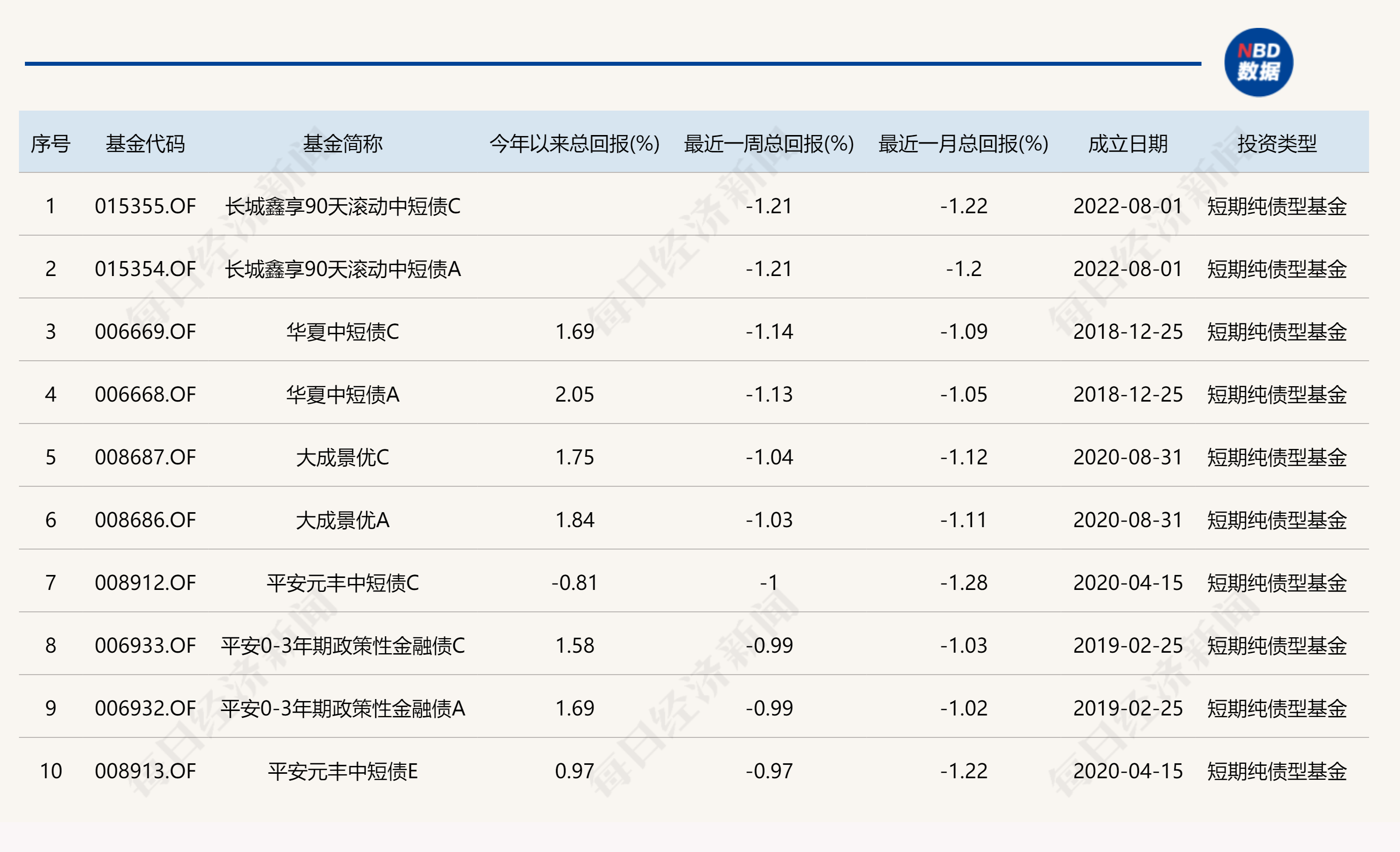Select fund name 长城鑫享90天滚动中短债C
The width and height of the screenshot is (1400, 852).
pyautogui.click(x=343, y=206)
